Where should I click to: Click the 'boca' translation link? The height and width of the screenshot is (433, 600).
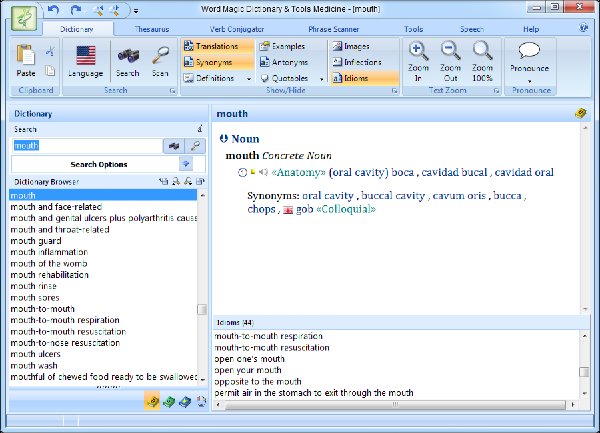[403, 173]
